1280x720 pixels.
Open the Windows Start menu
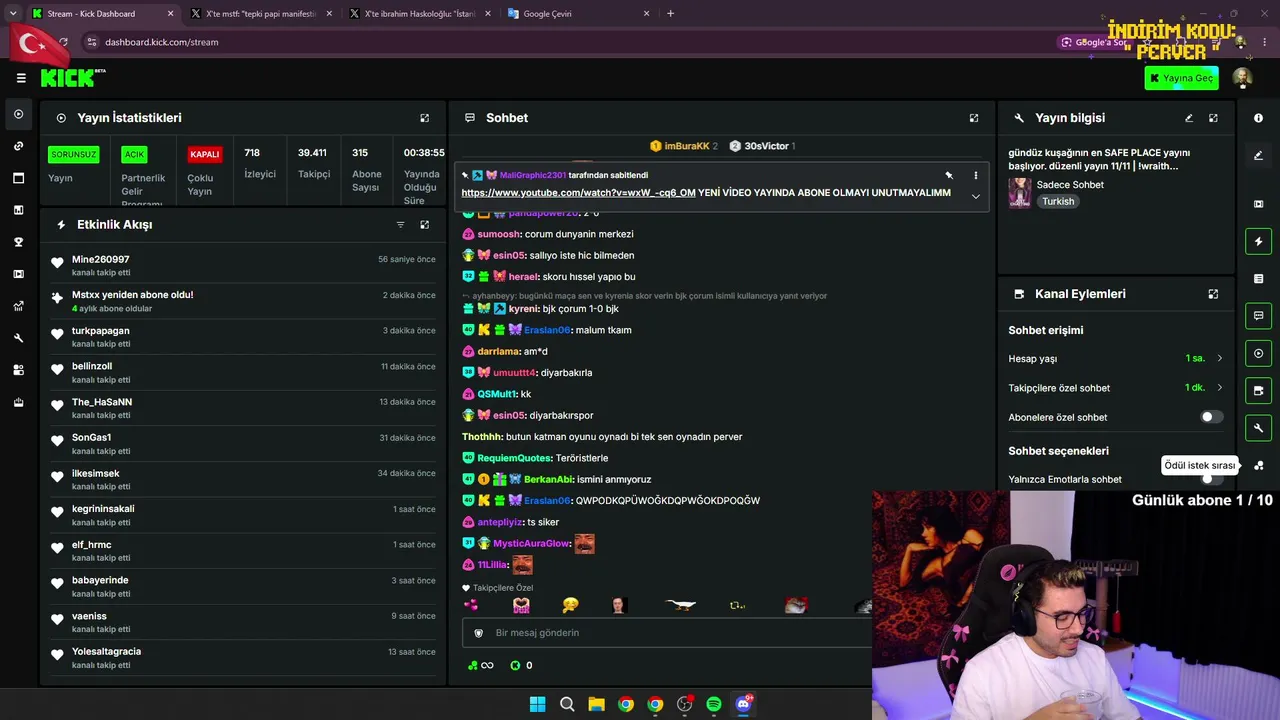coord(537,704)
